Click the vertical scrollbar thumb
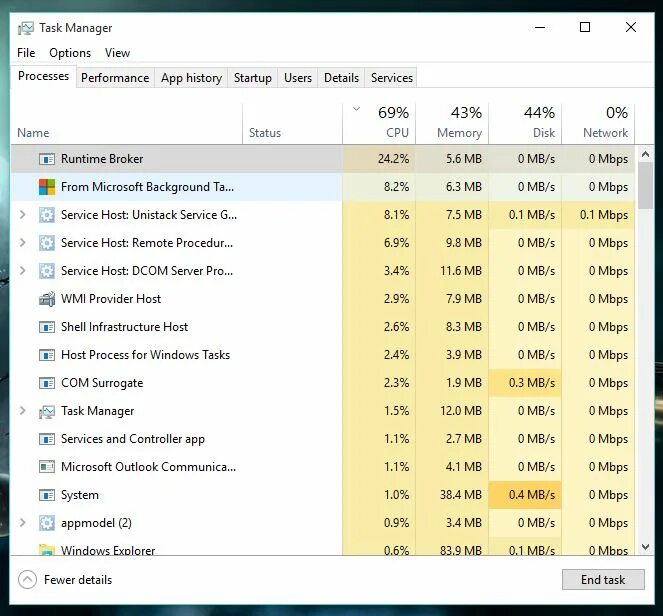The height and width of the screenshot is (616, 663). point(645,186)
